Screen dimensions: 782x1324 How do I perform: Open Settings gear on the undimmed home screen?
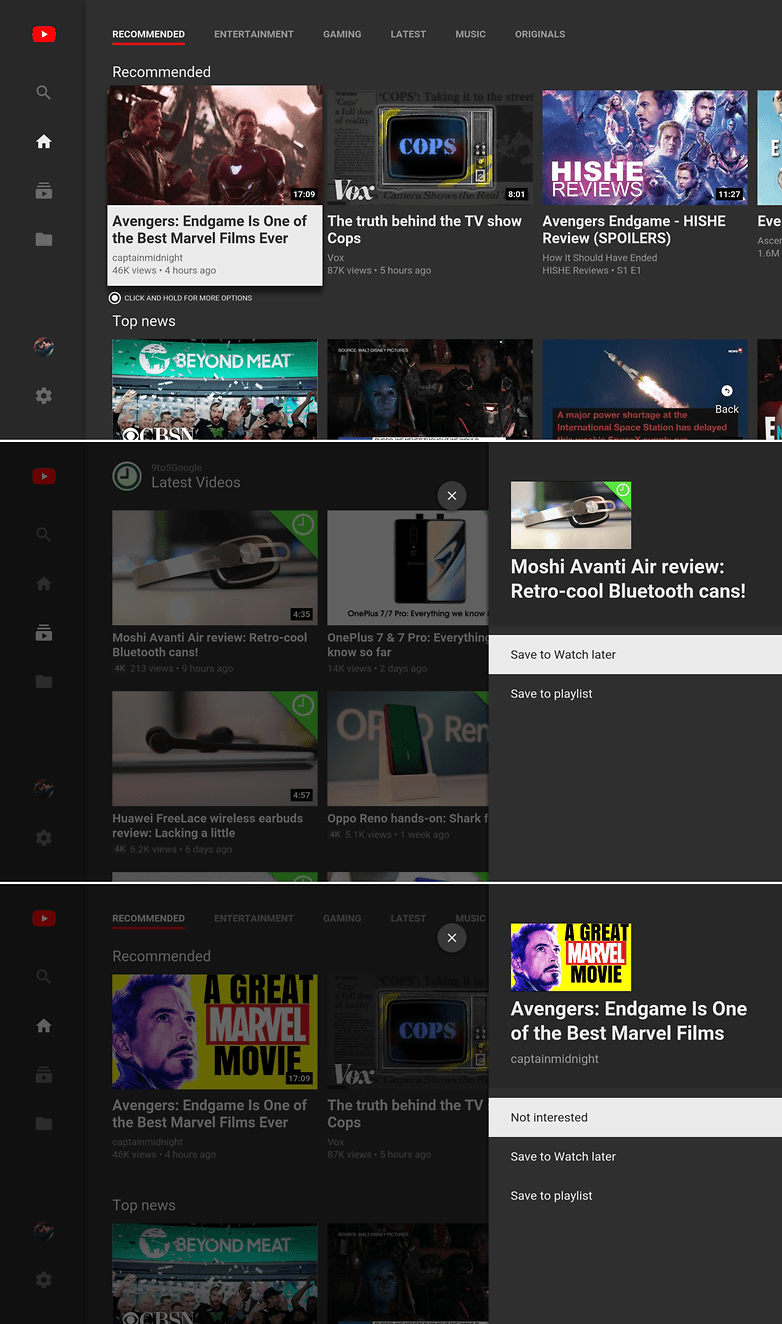pyautogui.click(x=43, y=396)
